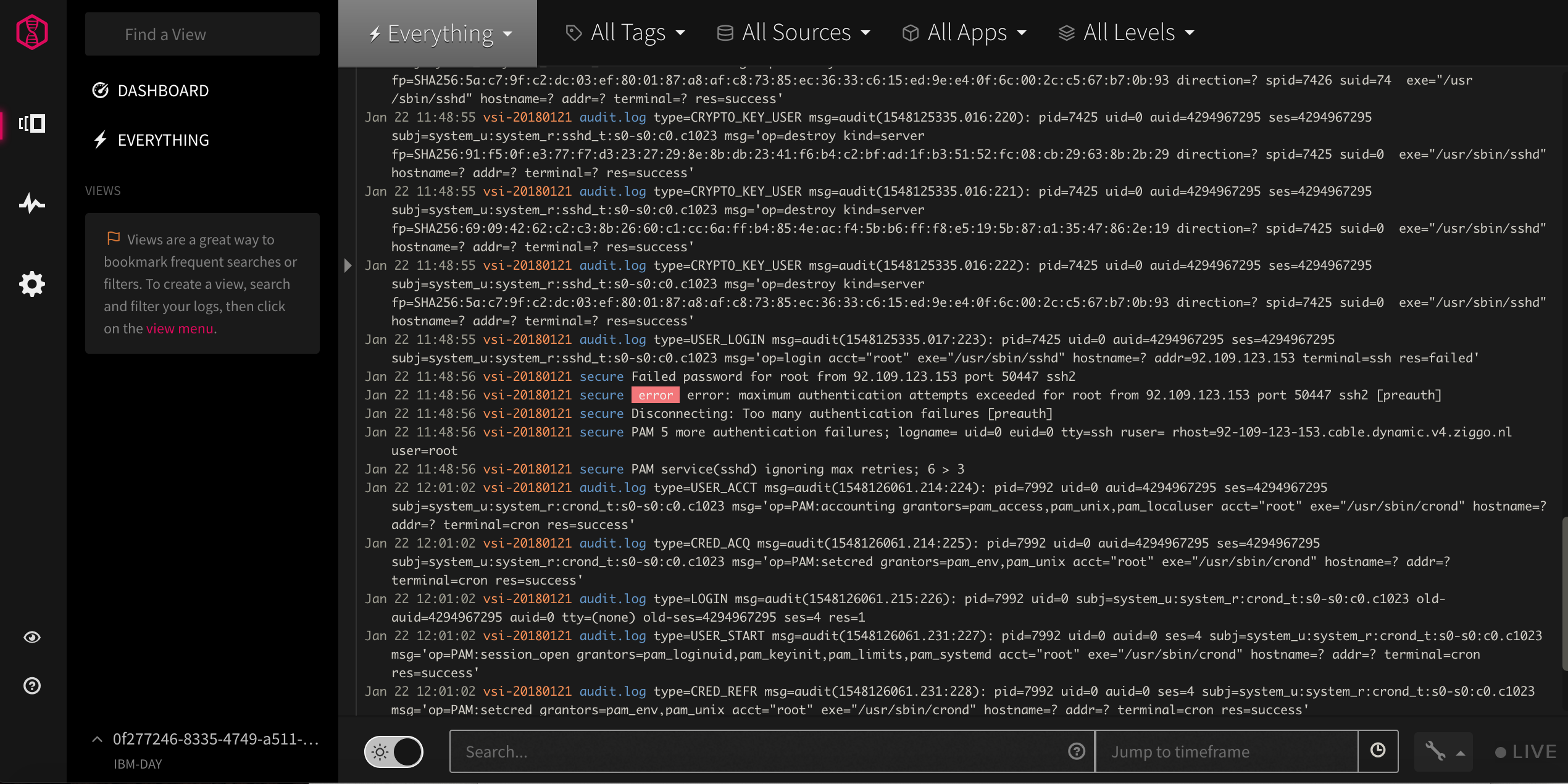The height and width of the screenshot is (784, 1568).
Task: Open the All Sources dropdown
Action: (x=794, y=32)
